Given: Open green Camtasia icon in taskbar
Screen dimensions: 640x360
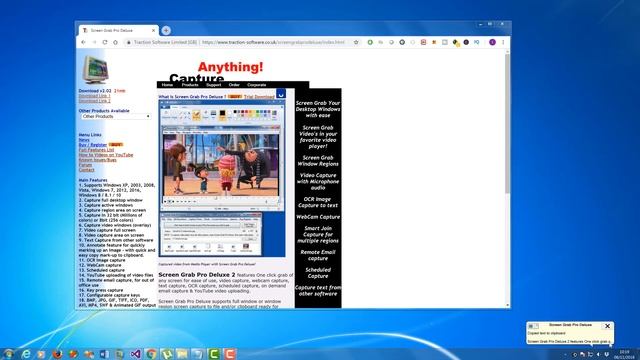Looking at the screenshot, I should (214, 354).
